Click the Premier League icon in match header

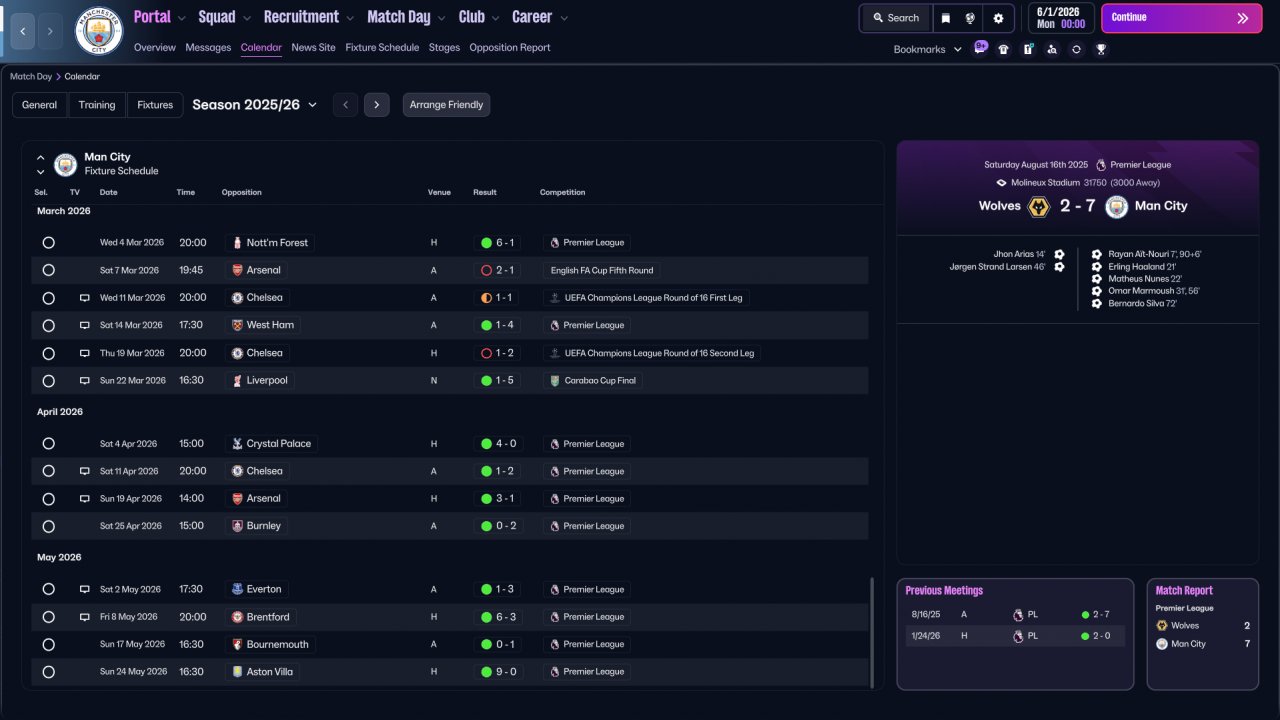coord(1101,165)
